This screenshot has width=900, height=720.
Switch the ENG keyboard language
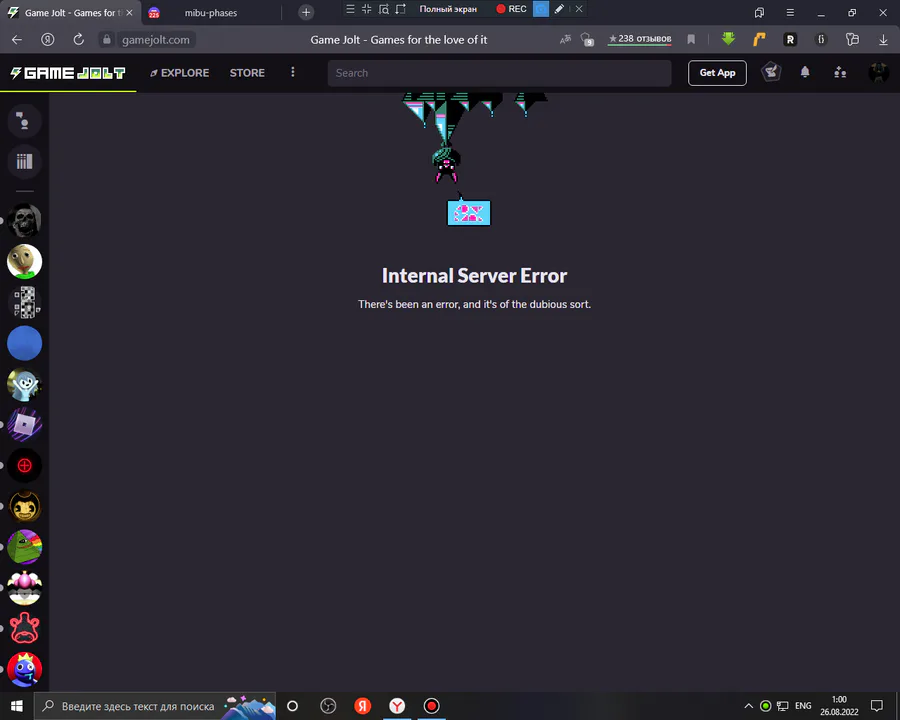[803, 706]
